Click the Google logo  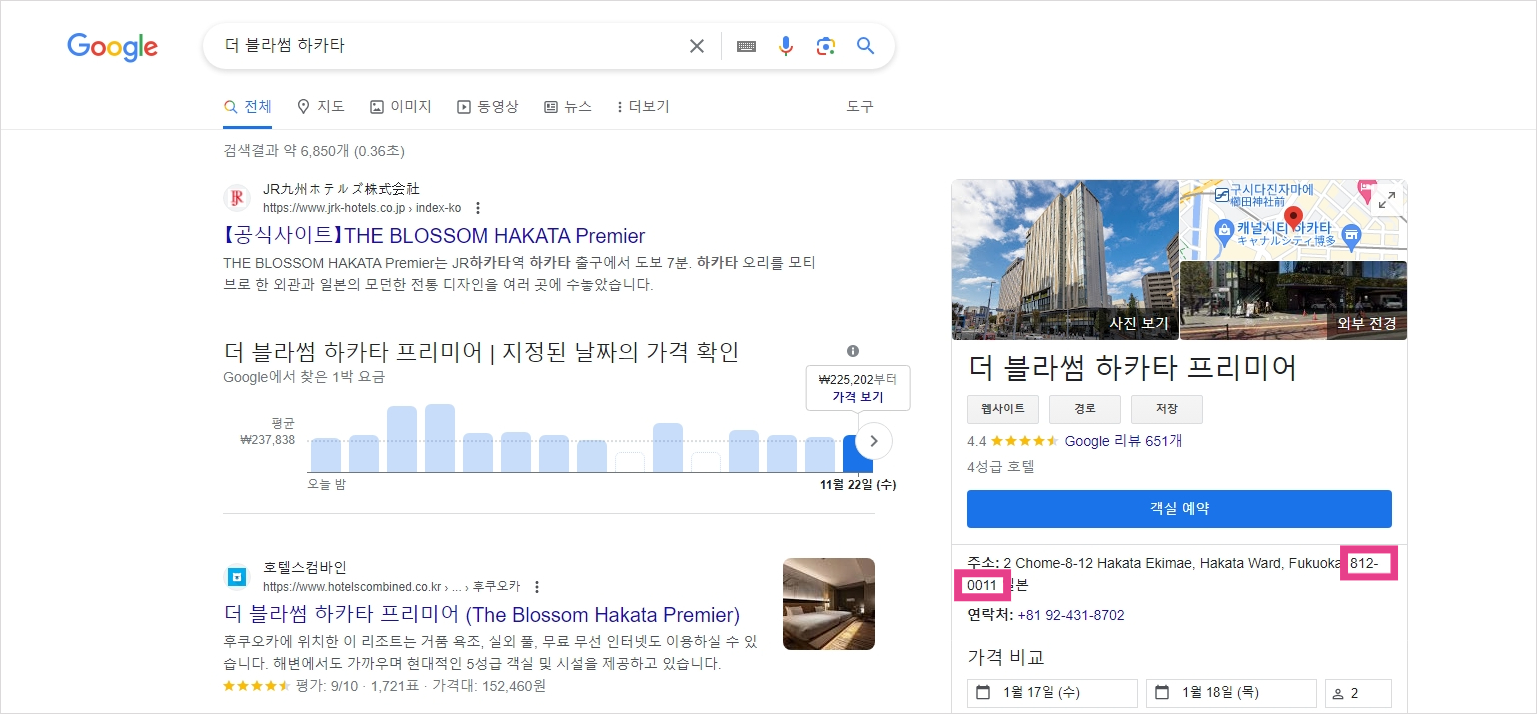coord(112,47)
